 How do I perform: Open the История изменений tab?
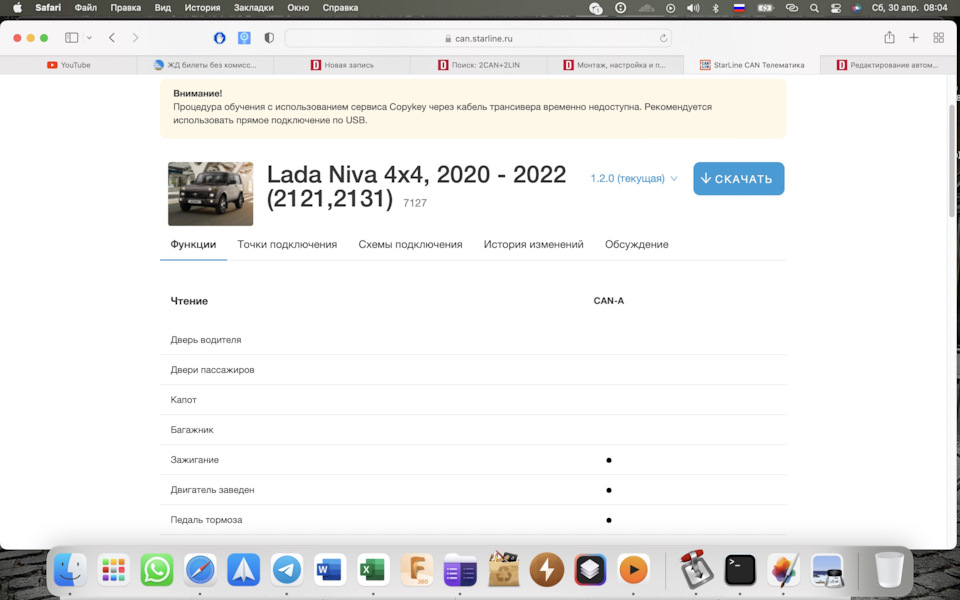coord(533,244)
